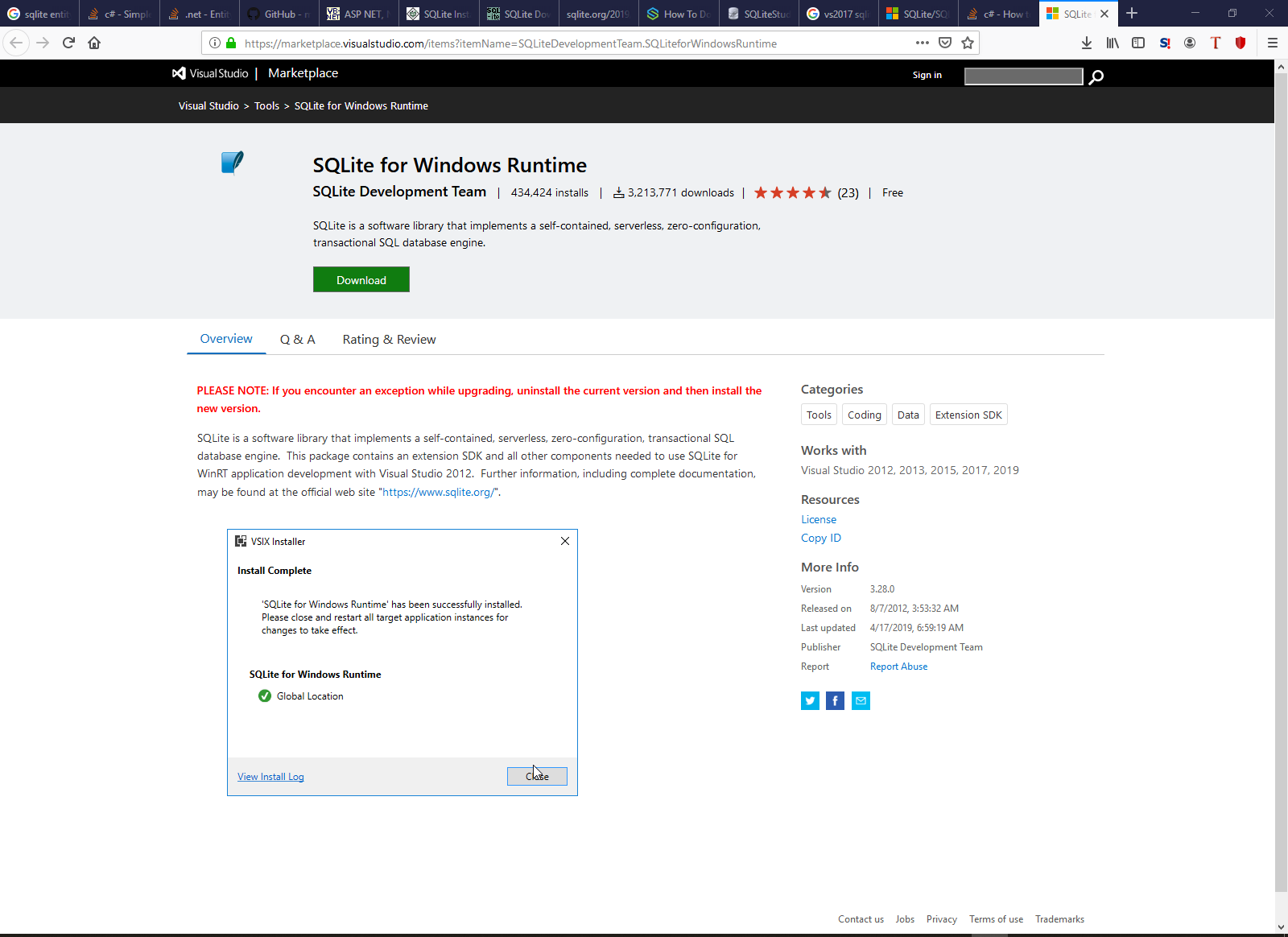Click the green Download button

click(361, 279)
